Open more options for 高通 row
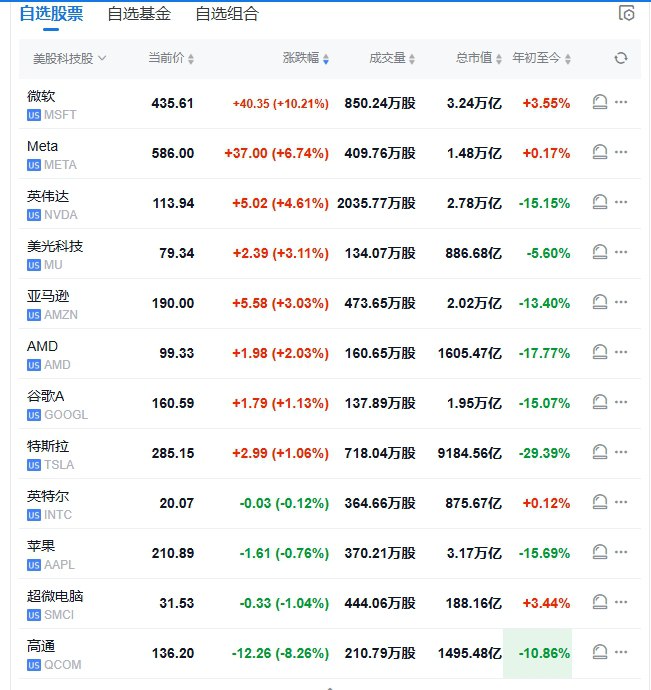This screenshot has width=651, height=690. point(621,652)
